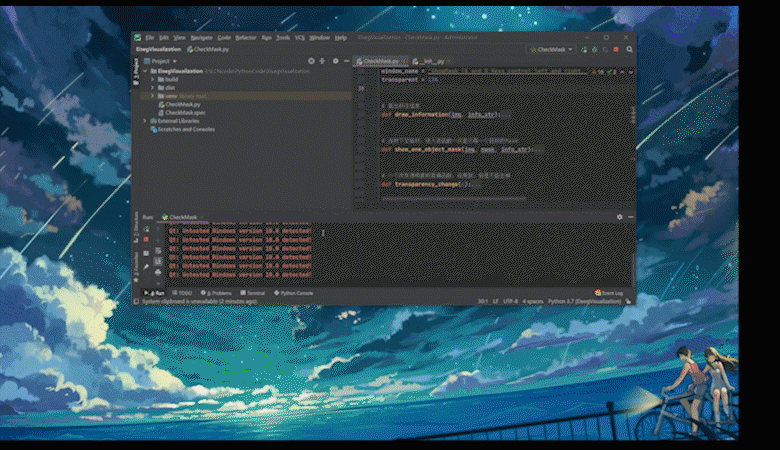Toggle scroll-to-end in the Run console

(x=158, y=261)
